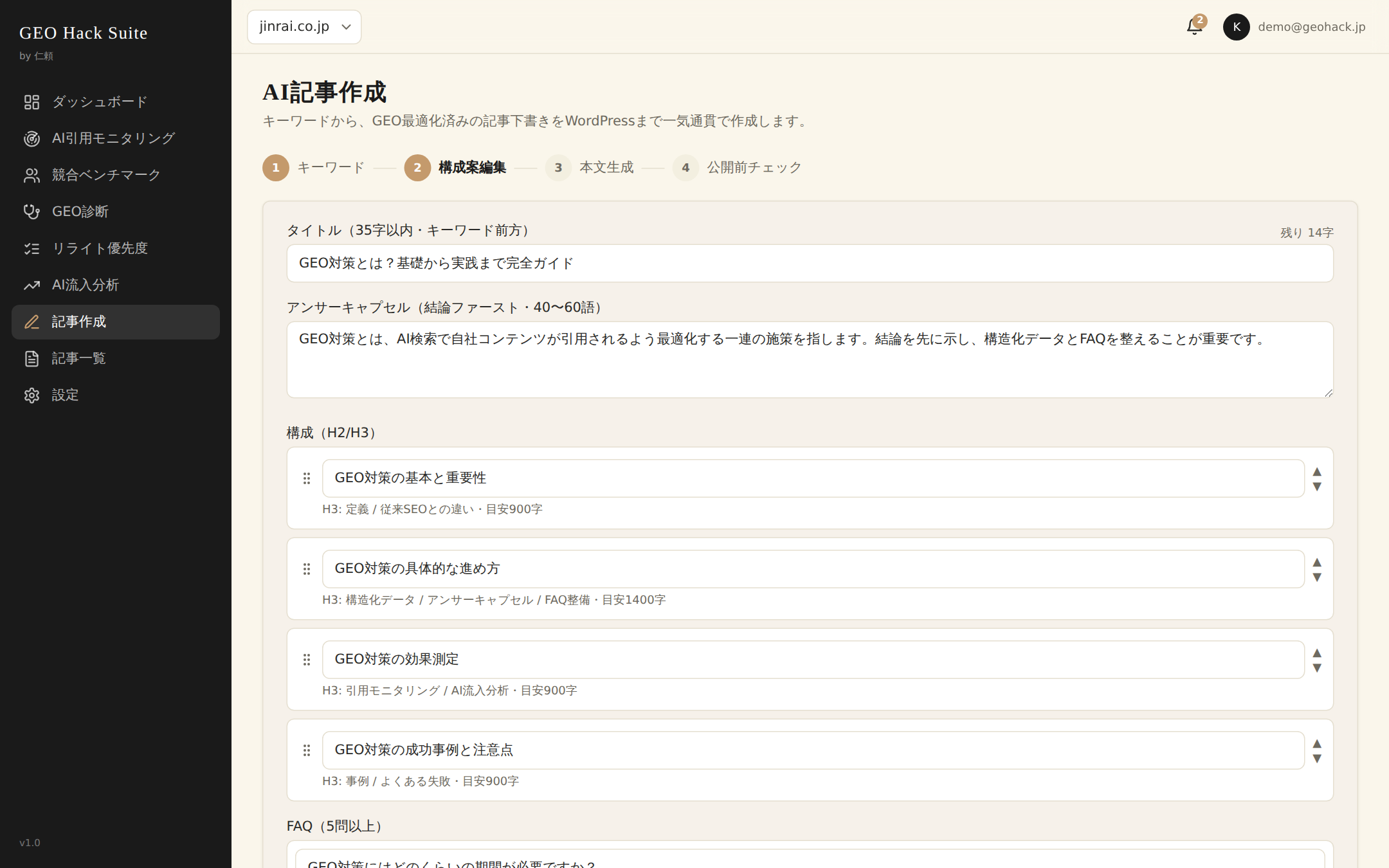Open the ダッシュボード dashboard grid icon

(x=32, y=102)
